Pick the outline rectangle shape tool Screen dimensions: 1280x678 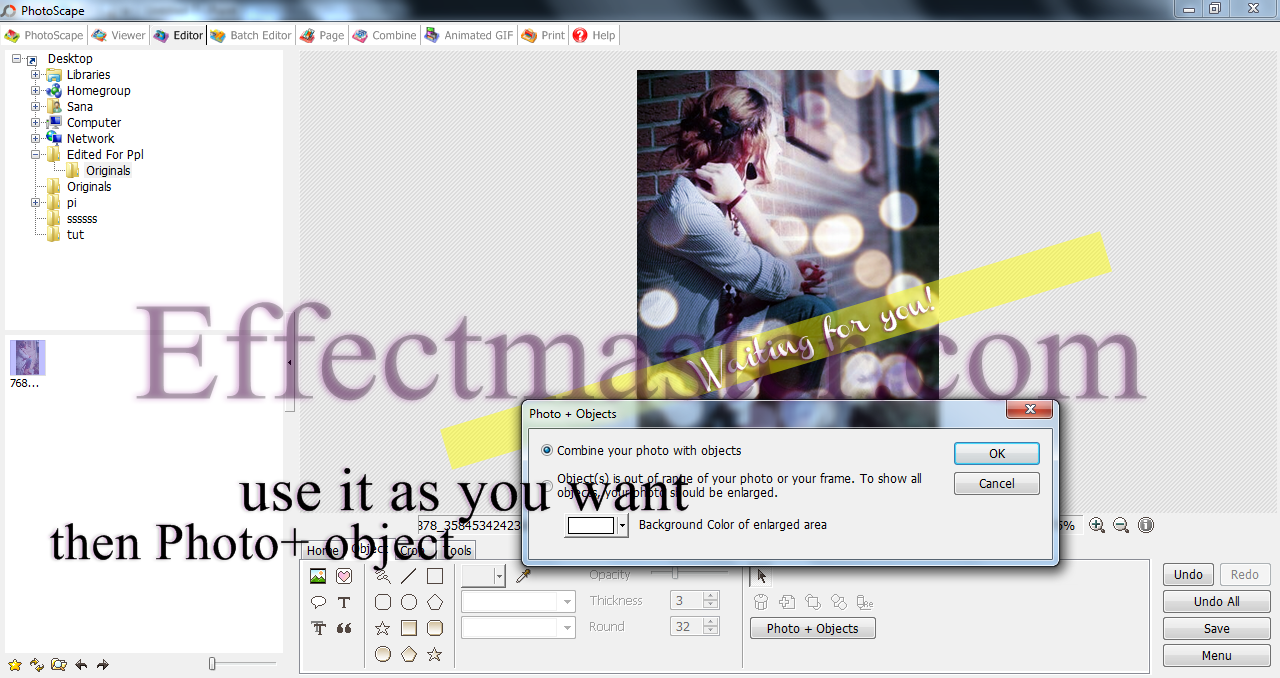(x=435, y=576)
